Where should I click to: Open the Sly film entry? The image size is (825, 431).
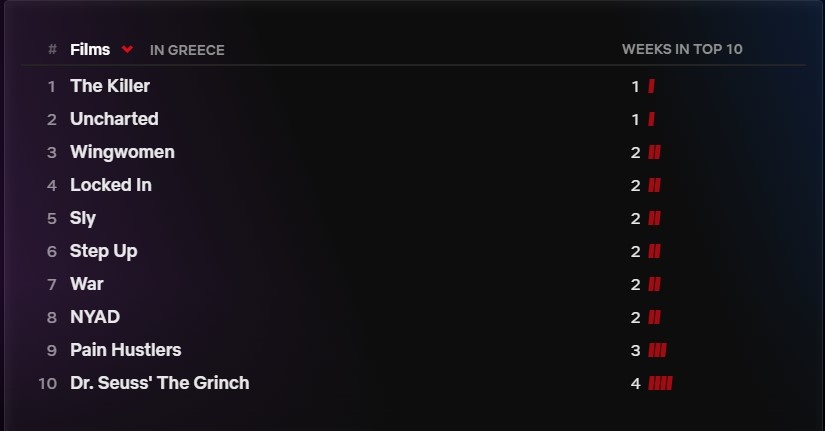pos(83,218)
